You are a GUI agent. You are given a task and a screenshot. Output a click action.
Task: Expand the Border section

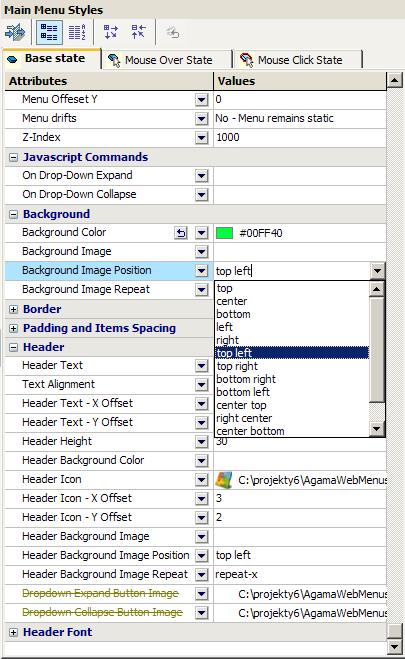(x=13, y=309)
